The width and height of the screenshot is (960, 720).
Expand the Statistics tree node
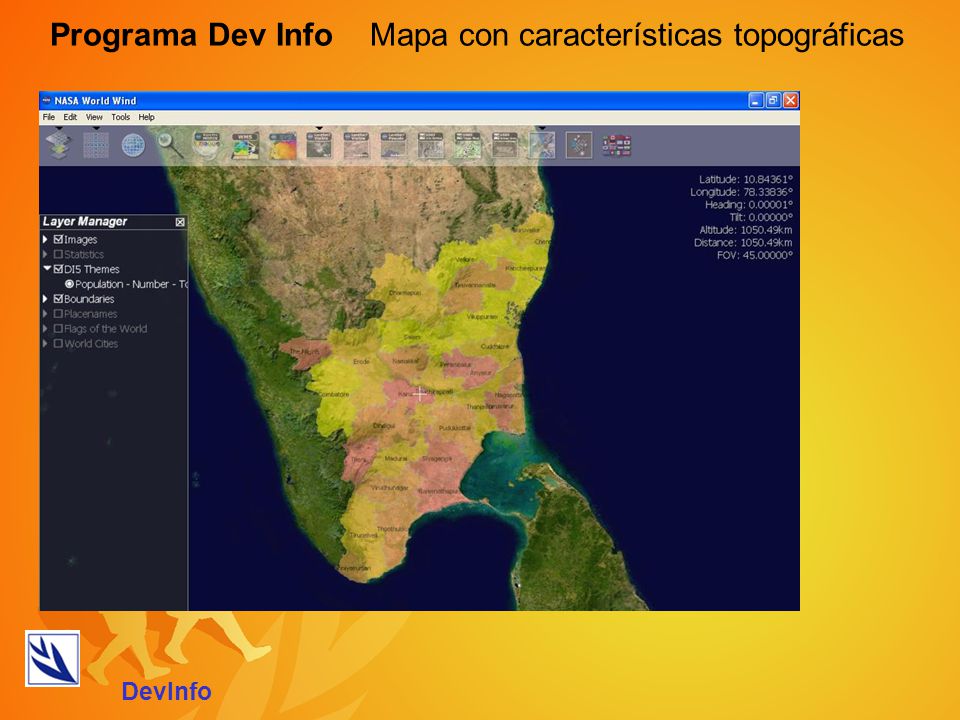click(x=45, y=254)
